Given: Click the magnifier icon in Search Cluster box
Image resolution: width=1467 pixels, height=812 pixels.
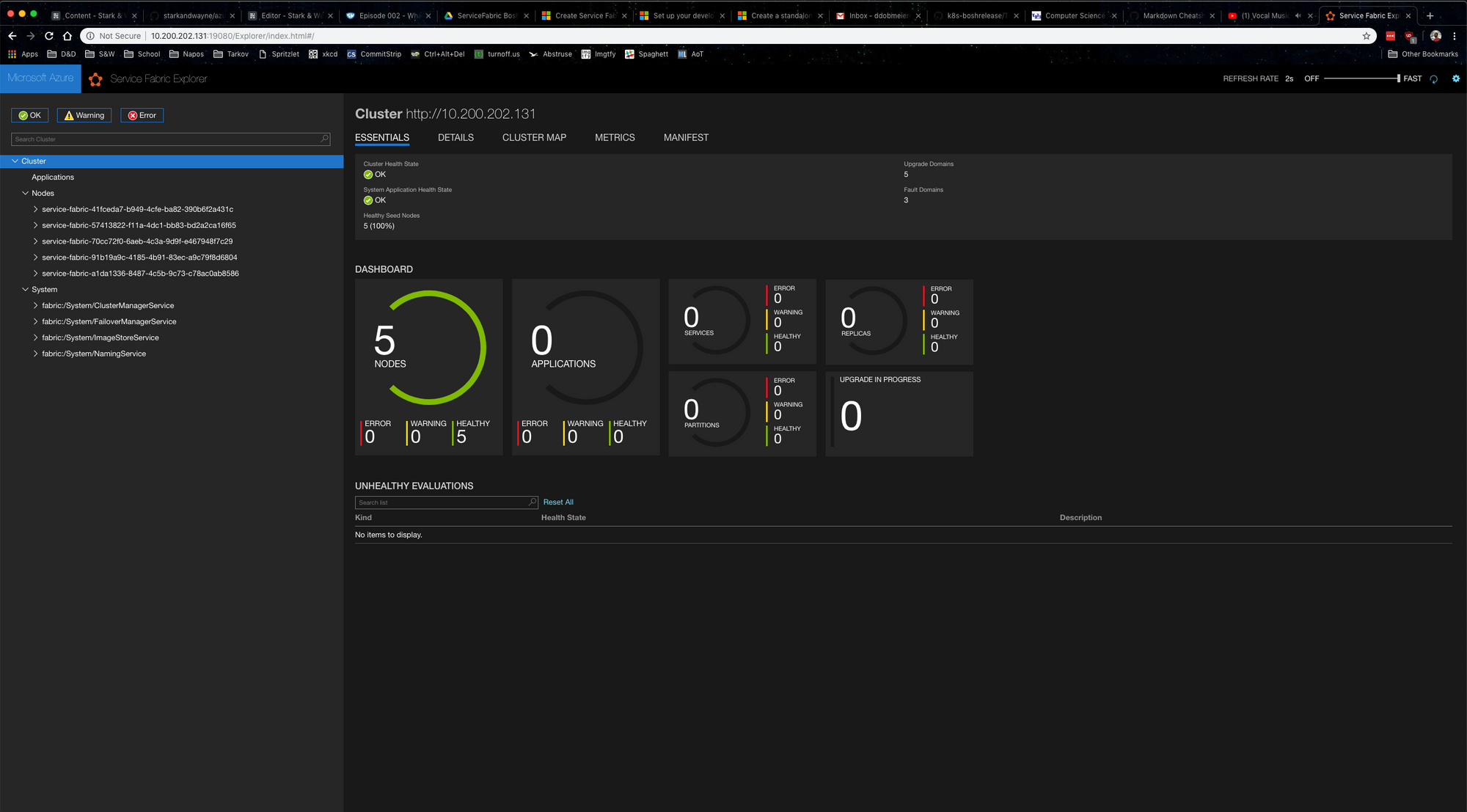Looking at the screenshot, I should tap(324, 139).
